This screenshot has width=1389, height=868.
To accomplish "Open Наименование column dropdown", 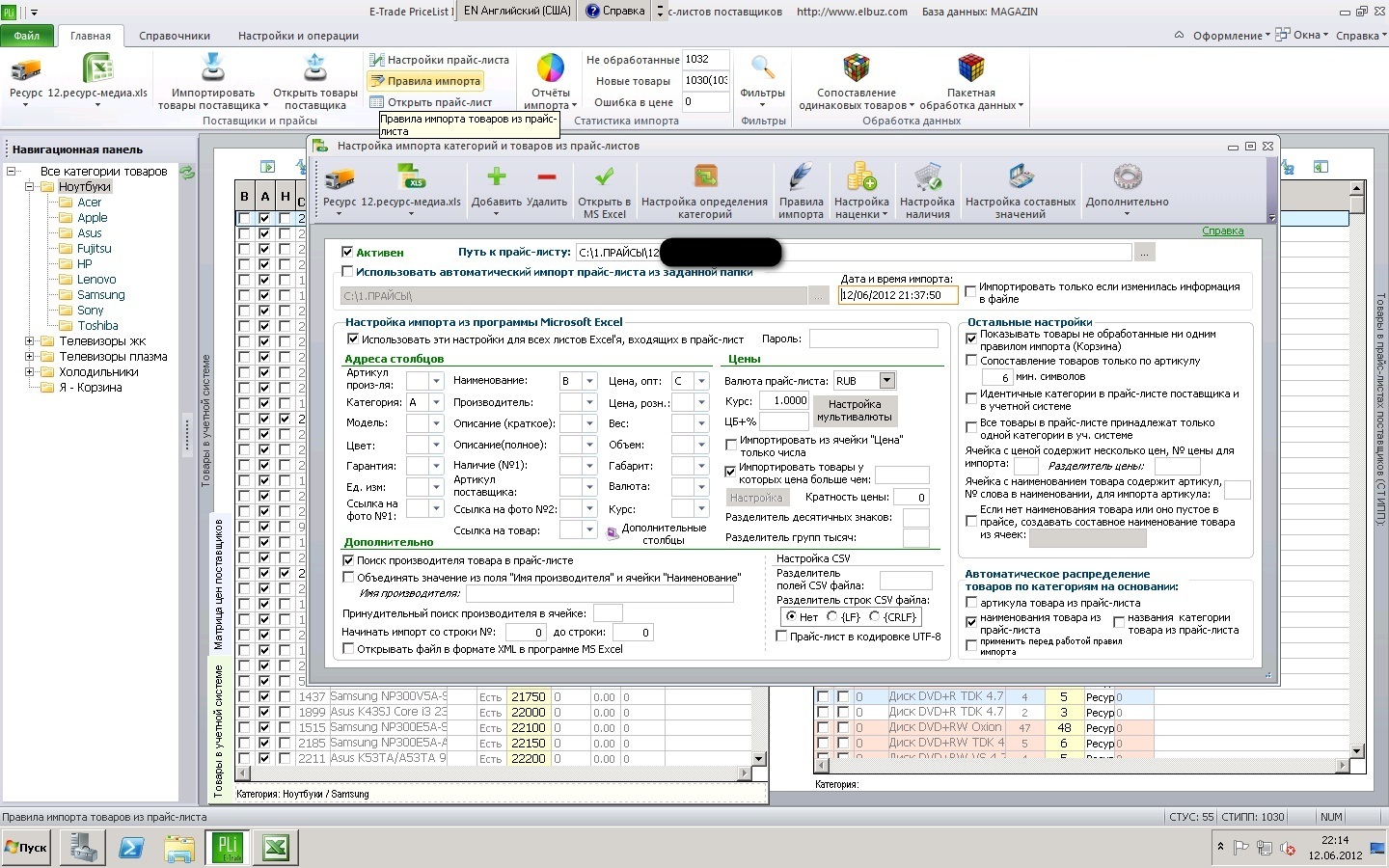I will pyautogui.click(x=589, y=381).
